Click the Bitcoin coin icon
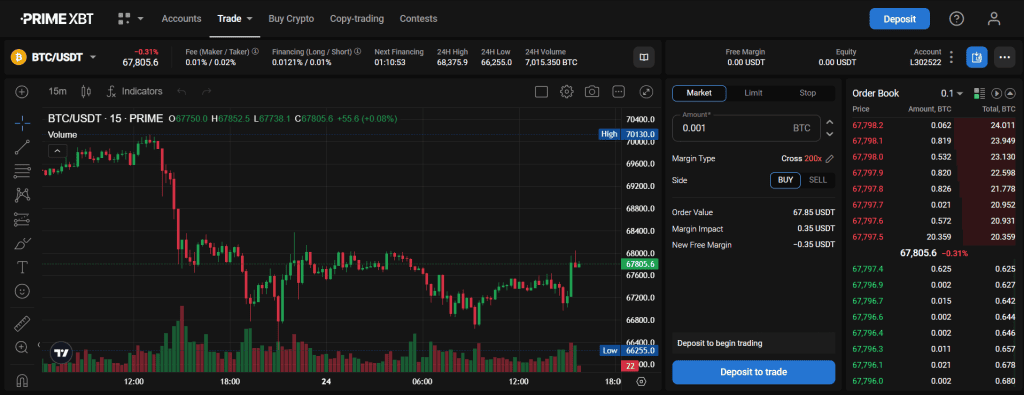This screenshot has height=395, width=1024. pyautogui.click(x=18, y=57)
